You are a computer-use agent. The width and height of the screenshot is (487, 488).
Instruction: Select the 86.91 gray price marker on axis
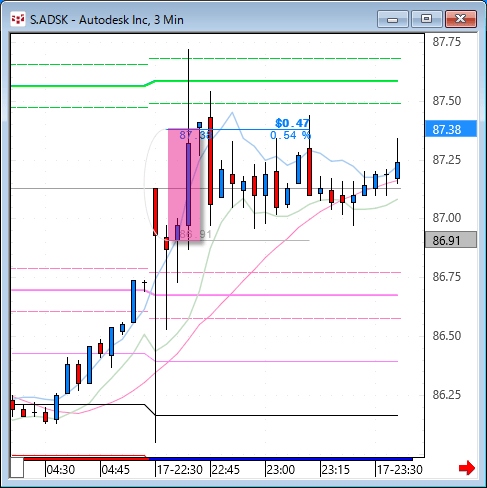(451, 240)
